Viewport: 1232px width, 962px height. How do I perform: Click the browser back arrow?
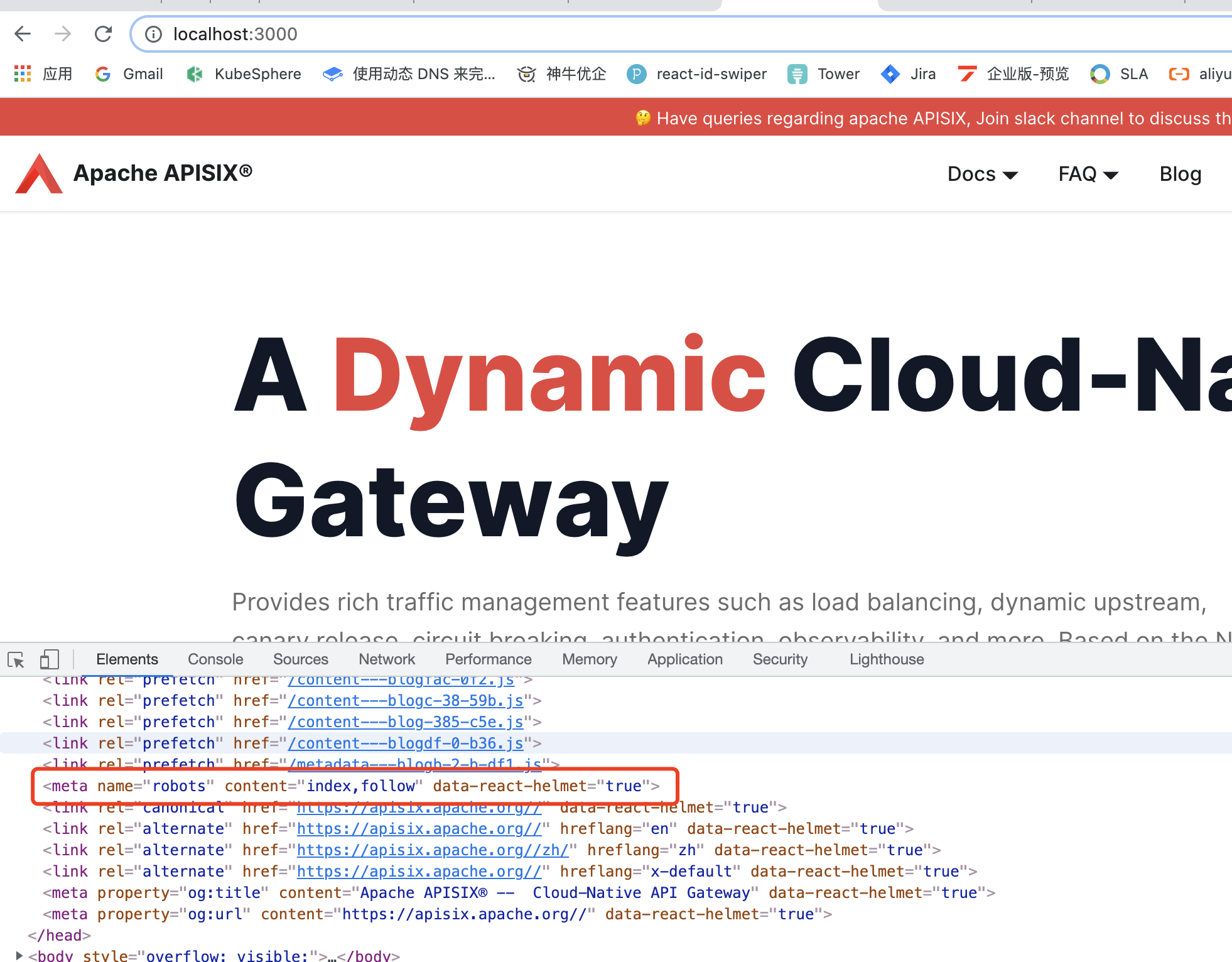click(x=23, y=34)
